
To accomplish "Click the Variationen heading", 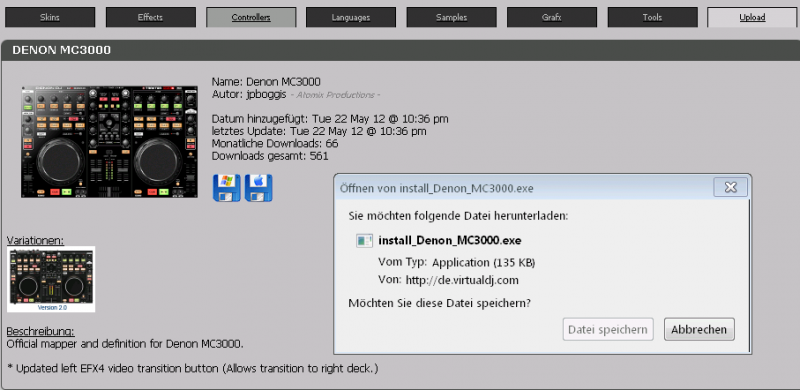I will pos(35,240).
